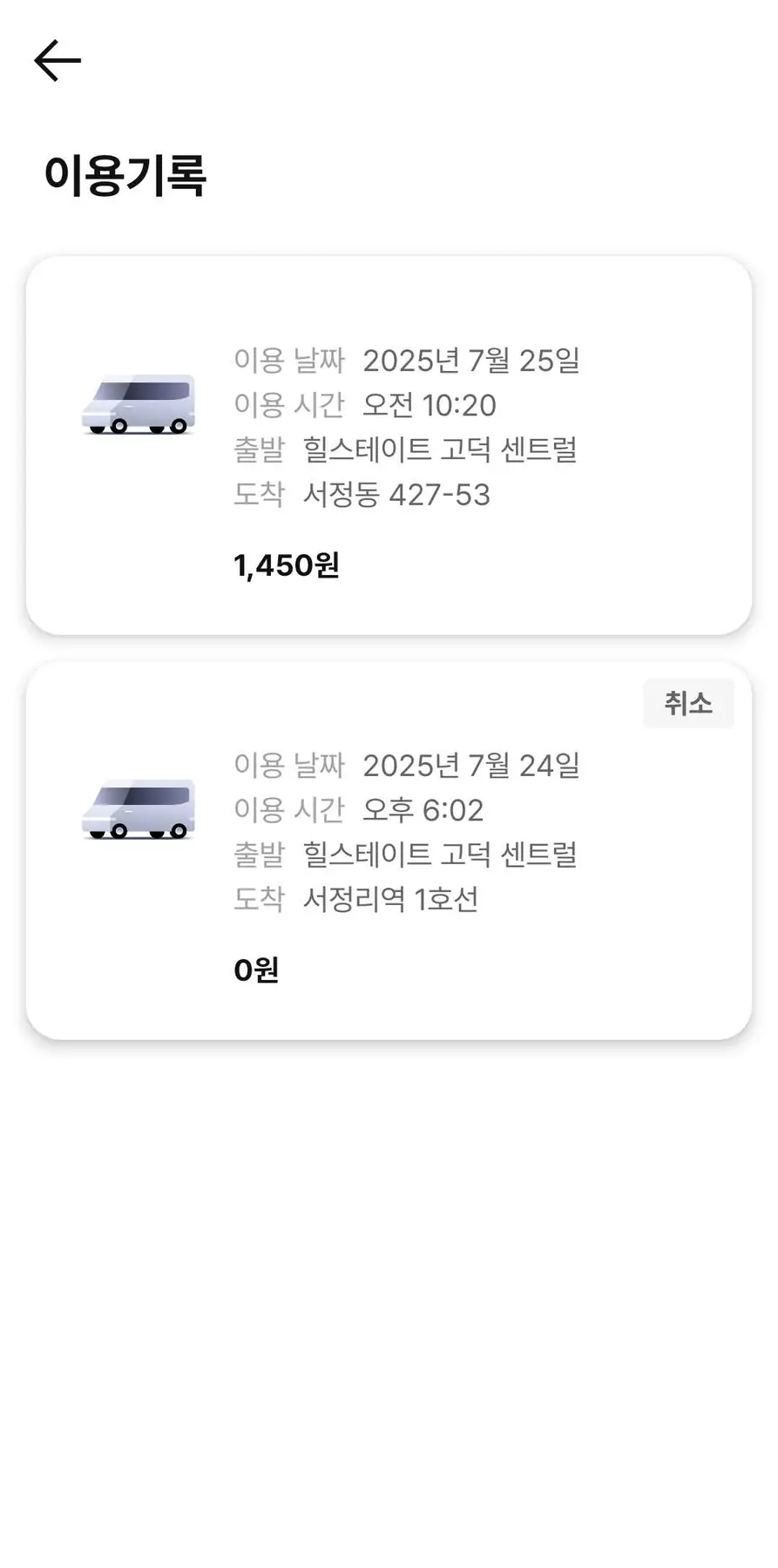
Task: Click the van icon on July 25 ride
Action: coord(139,404)
